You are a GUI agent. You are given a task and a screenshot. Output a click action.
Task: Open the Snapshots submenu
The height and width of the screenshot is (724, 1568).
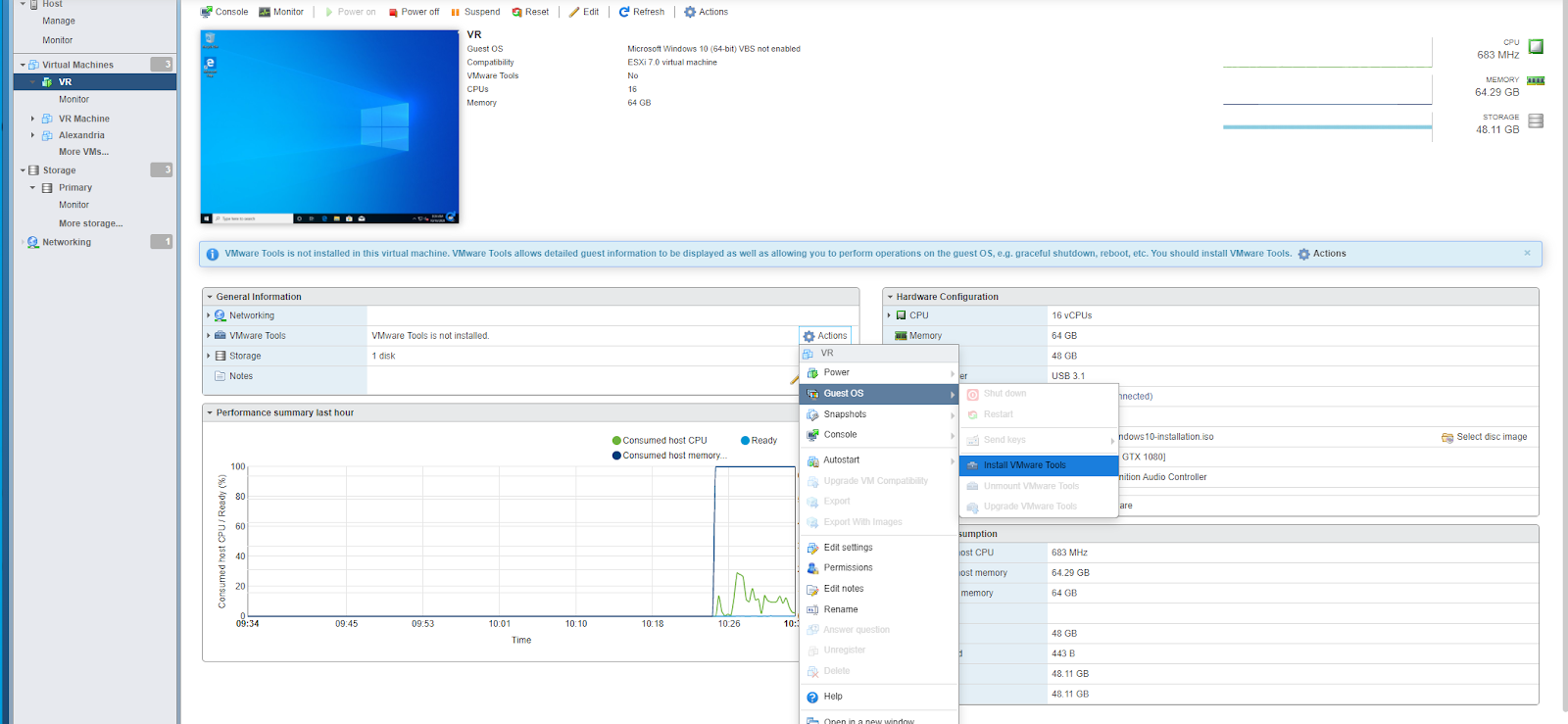pyautogui.click(x=879, y=414)
